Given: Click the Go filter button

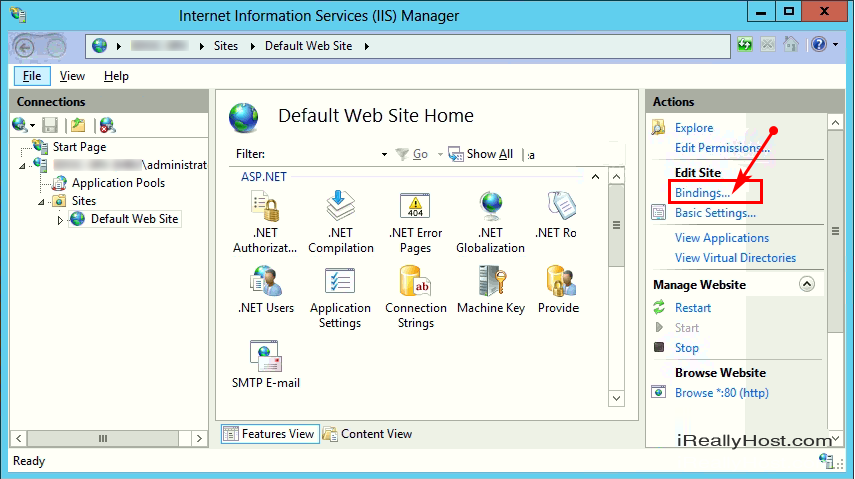Looking at the screenshot, I should (x=412, y=154).
